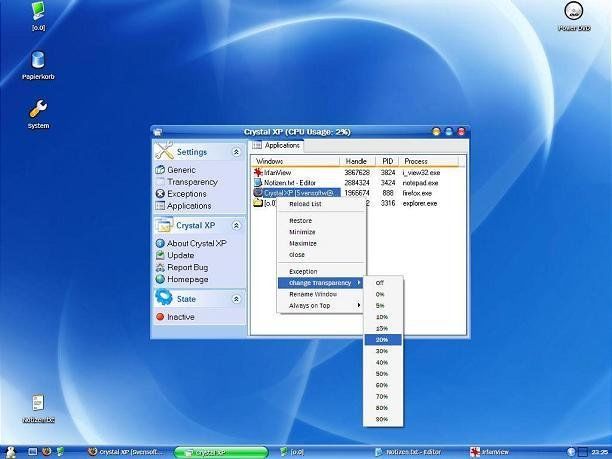Image resolution: width=612 pixels, height=459 pixels.
Task: Open the Change Transparency submenu
Action: point(320,283)
